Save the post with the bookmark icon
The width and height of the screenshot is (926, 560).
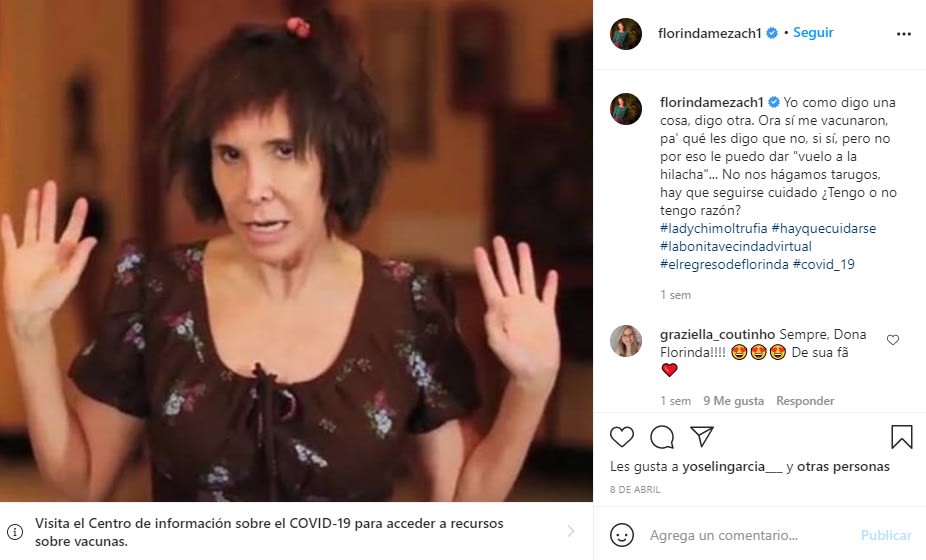pos(901,437)
